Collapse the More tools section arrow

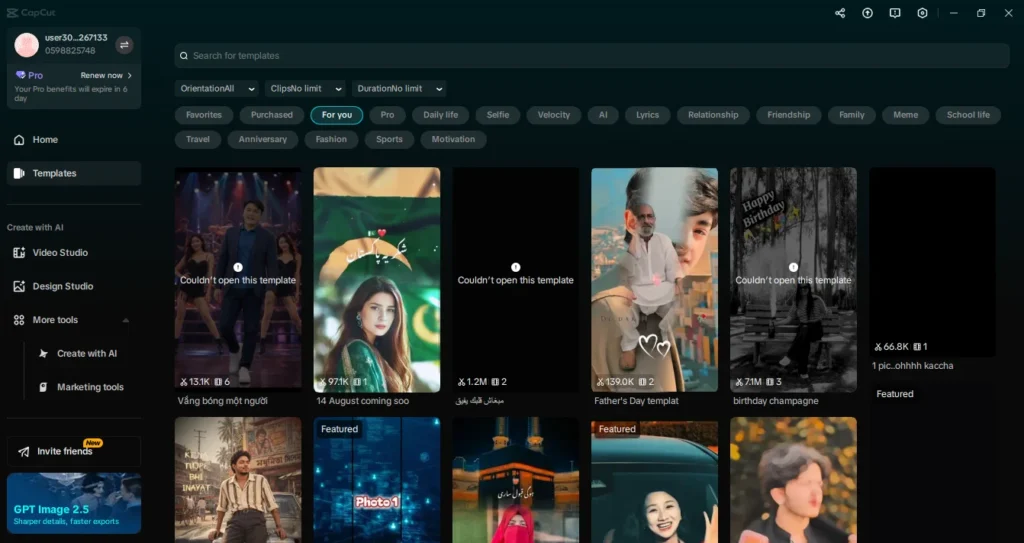125,320
